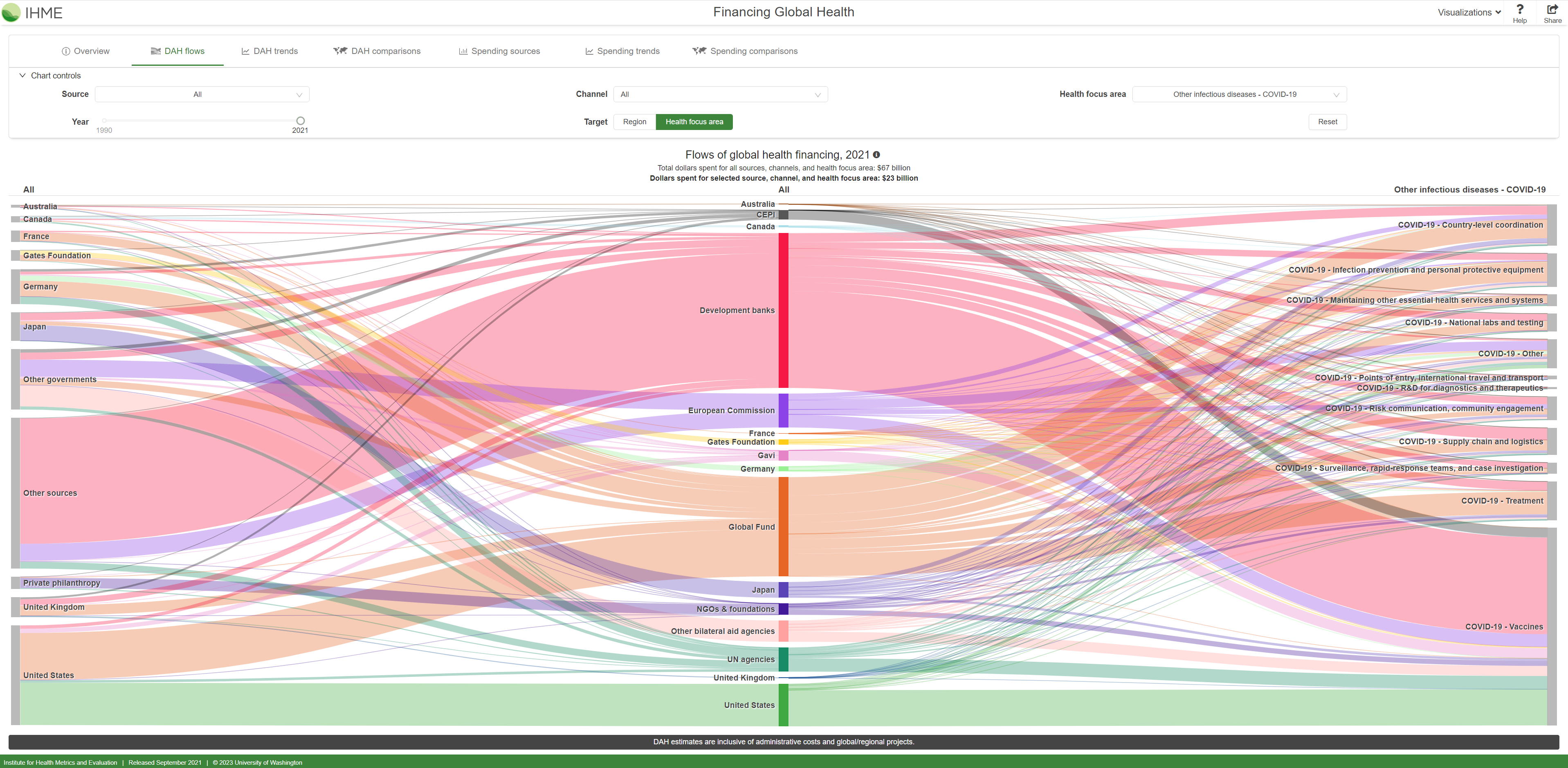Open the DAH trends tab
The width and height of the screenshot is (1568, 768).
pos(270,51)
